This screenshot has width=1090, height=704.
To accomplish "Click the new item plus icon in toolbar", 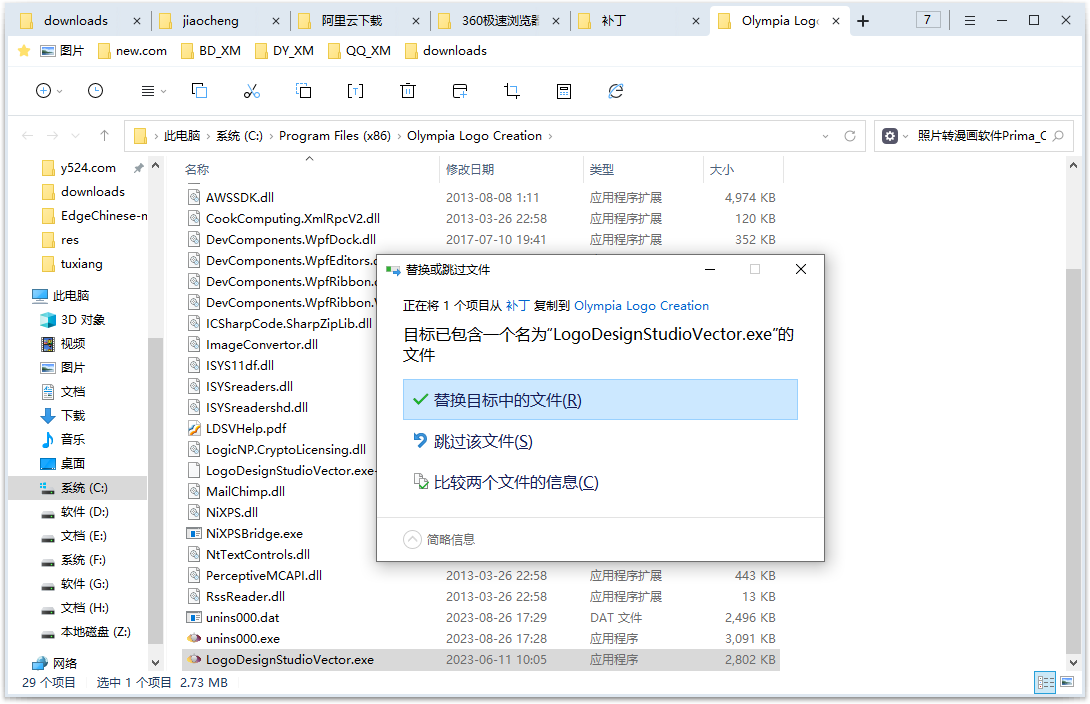I will click(x=43, y=91).
